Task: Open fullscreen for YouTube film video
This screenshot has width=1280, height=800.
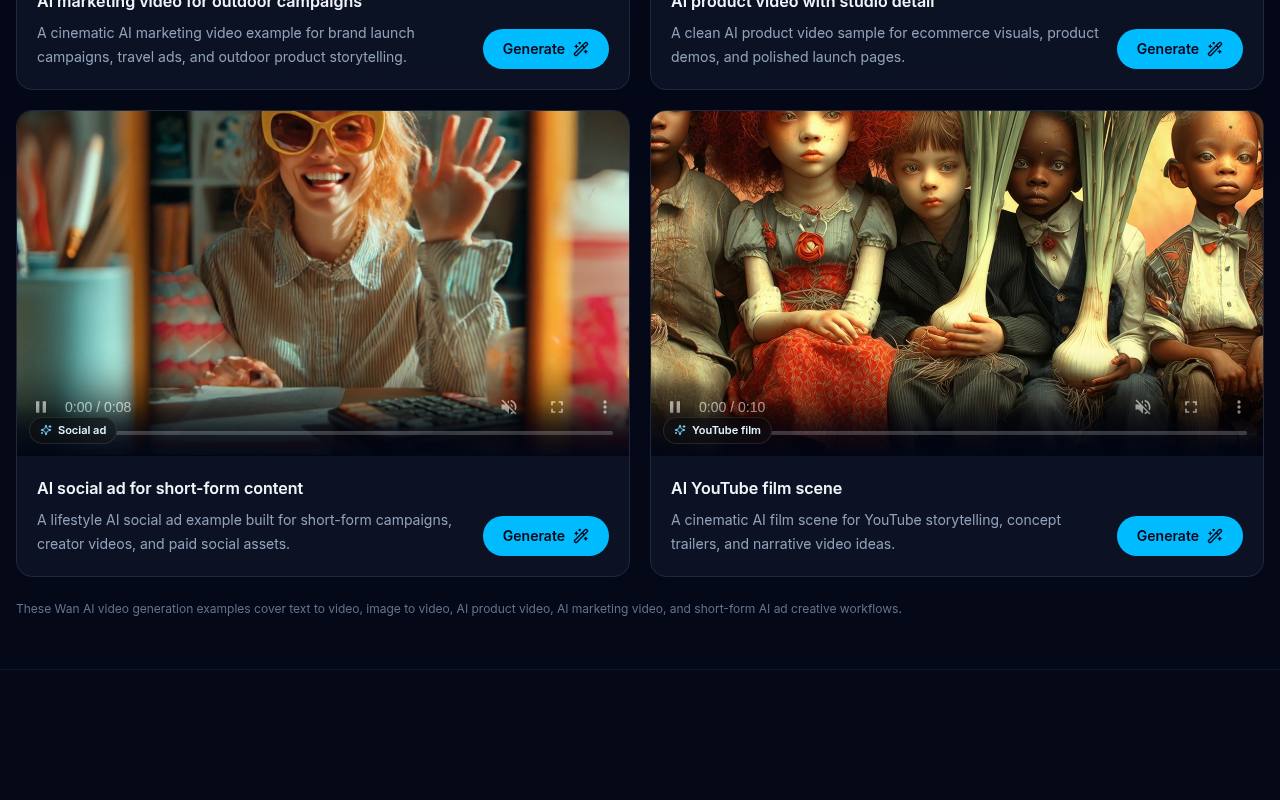Action: (x=1191, y=407)
